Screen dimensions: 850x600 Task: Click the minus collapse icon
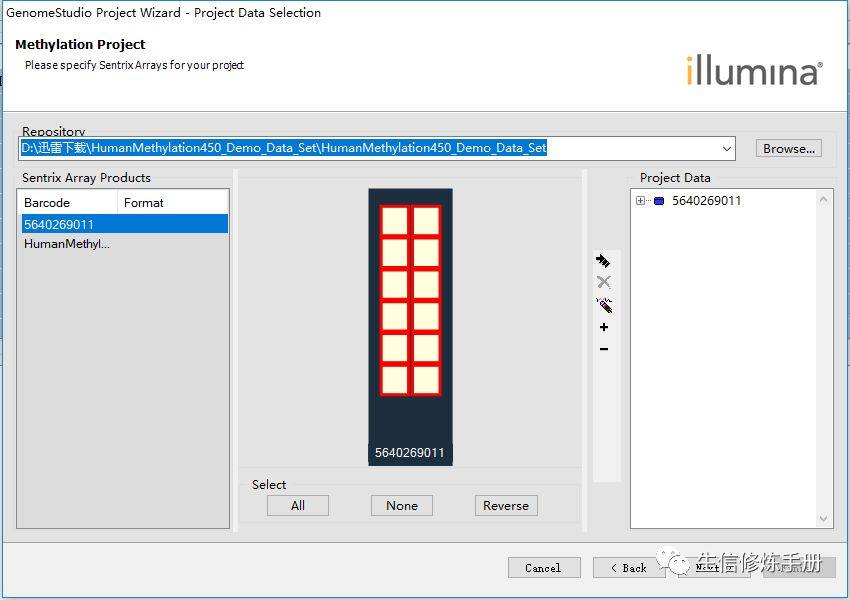click(x=604, y=349)
